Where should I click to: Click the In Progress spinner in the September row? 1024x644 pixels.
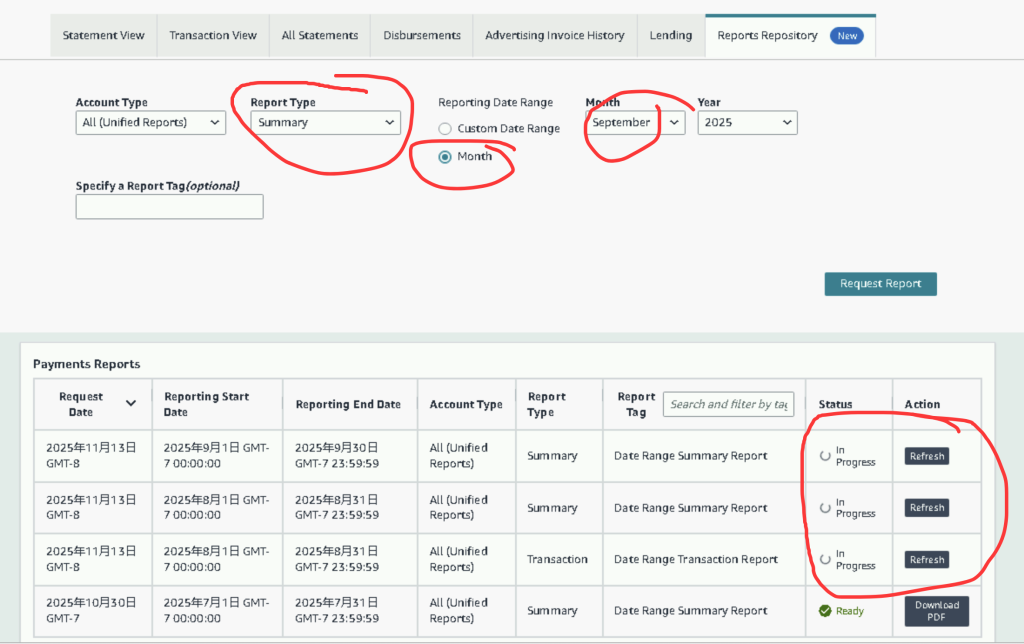tap(825, 456)
